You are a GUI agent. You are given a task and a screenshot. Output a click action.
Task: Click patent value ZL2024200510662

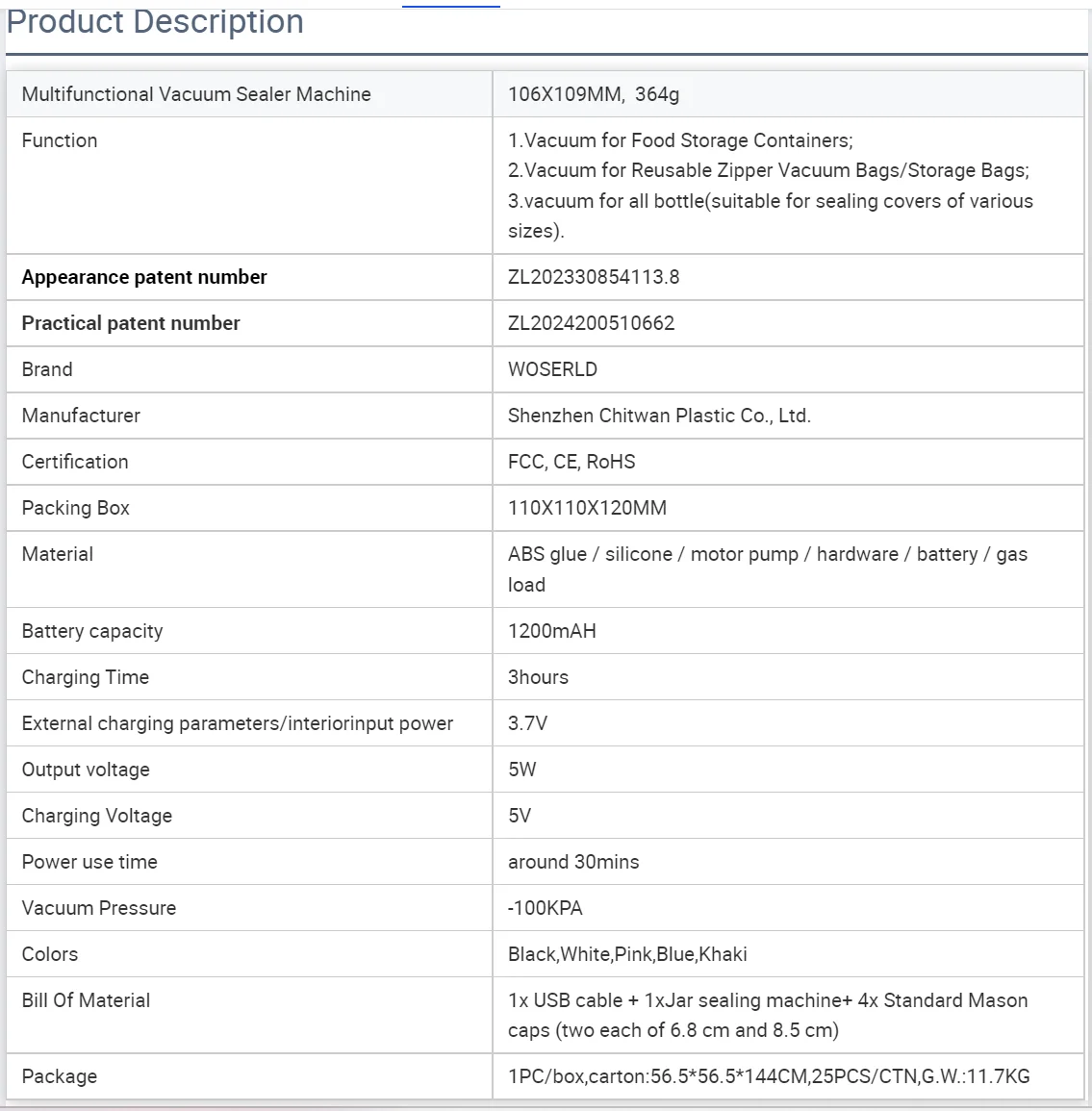[x=591, y=323]
